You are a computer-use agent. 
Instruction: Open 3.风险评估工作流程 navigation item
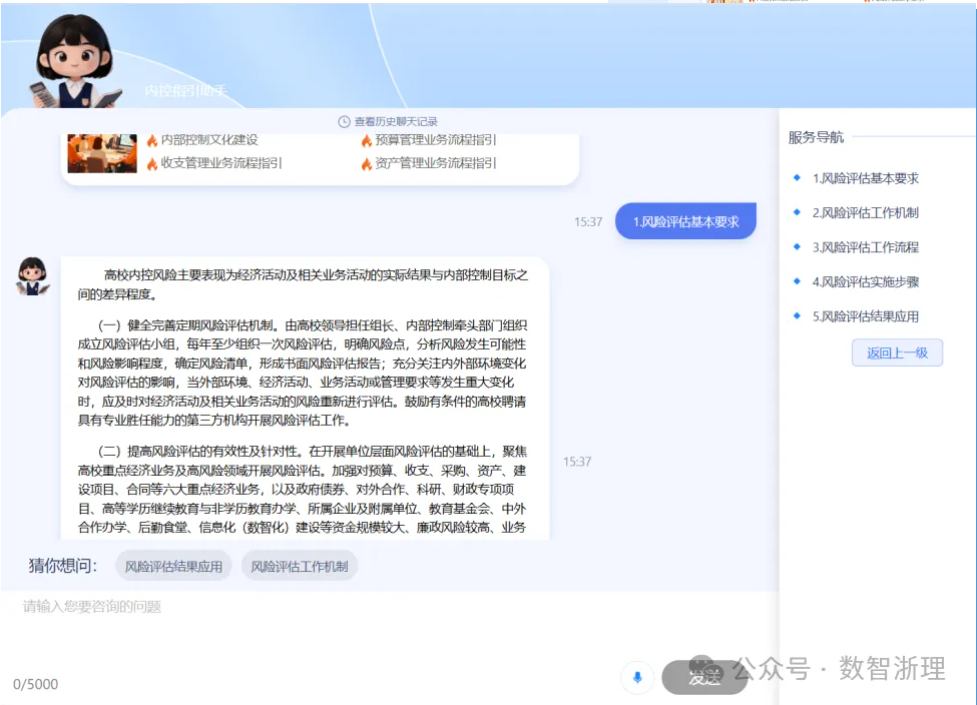tap(865, 247)
